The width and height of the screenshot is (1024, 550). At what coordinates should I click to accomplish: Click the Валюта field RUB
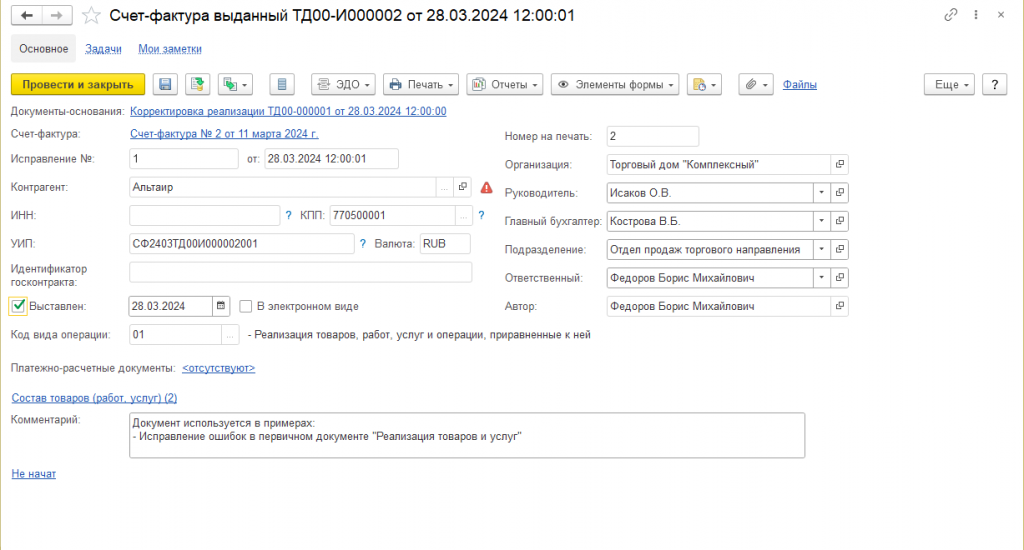(x=445, y=244)
